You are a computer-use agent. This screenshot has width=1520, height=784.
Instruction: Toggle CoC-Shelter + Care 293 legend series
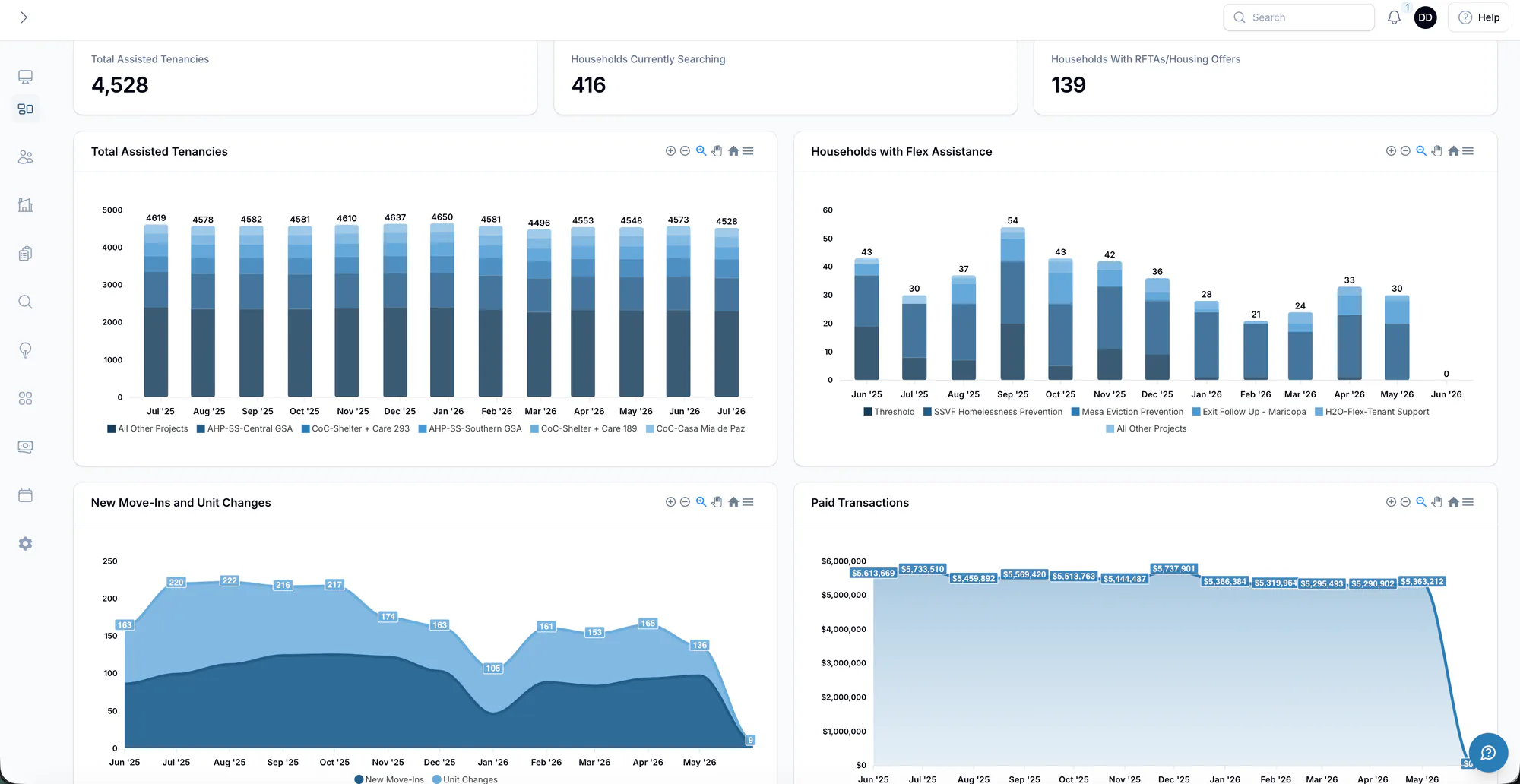(x=356, y=428)
